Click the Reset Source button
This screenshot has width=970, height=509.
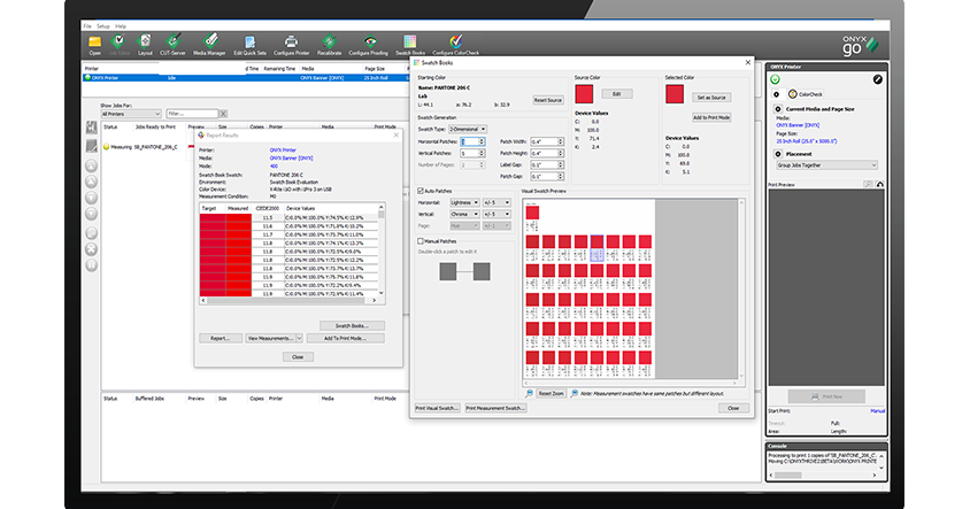pyautogui.click(x=548, y=100)
